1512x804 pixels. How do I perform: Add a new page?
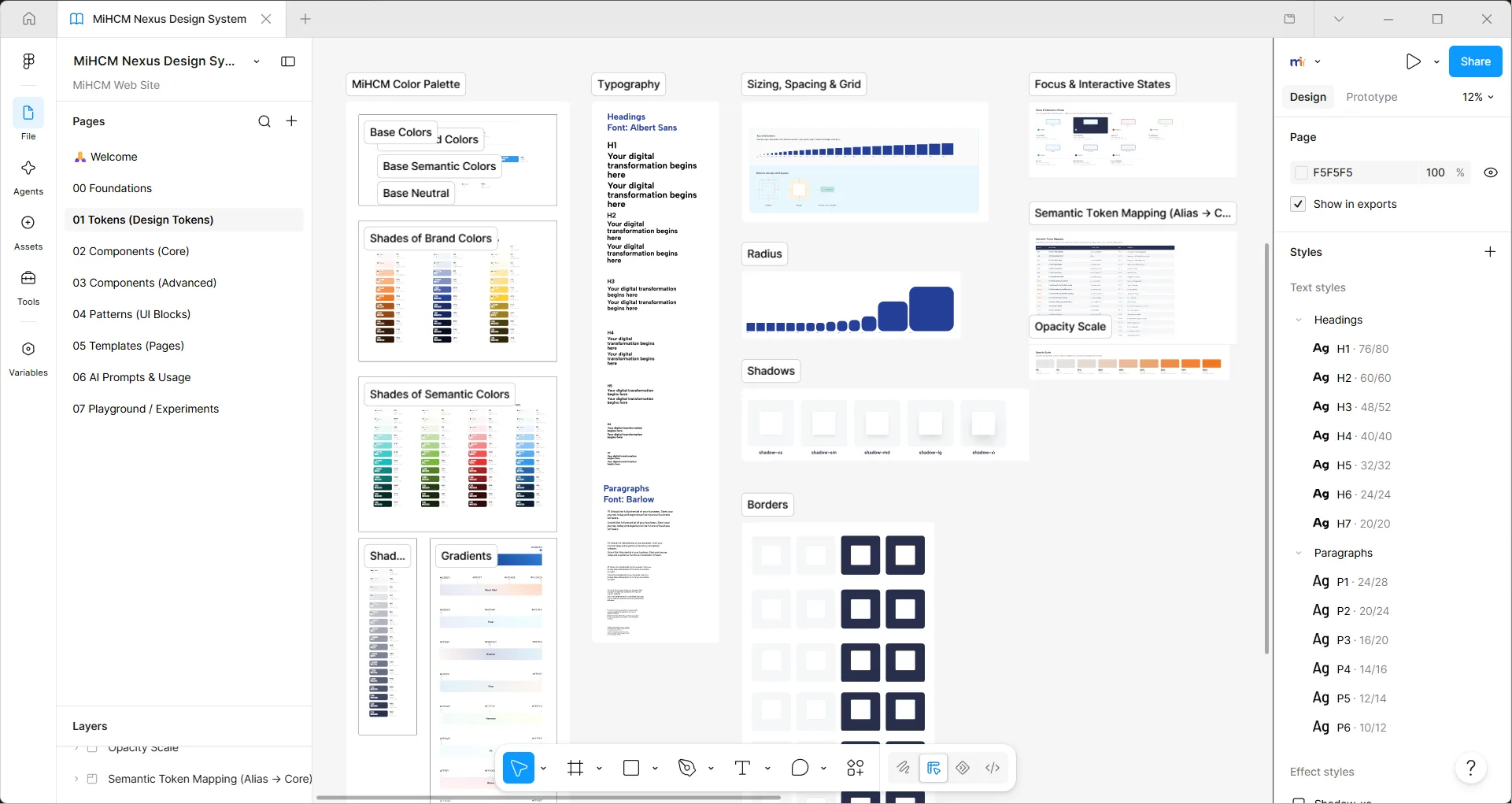coord(292,120)
